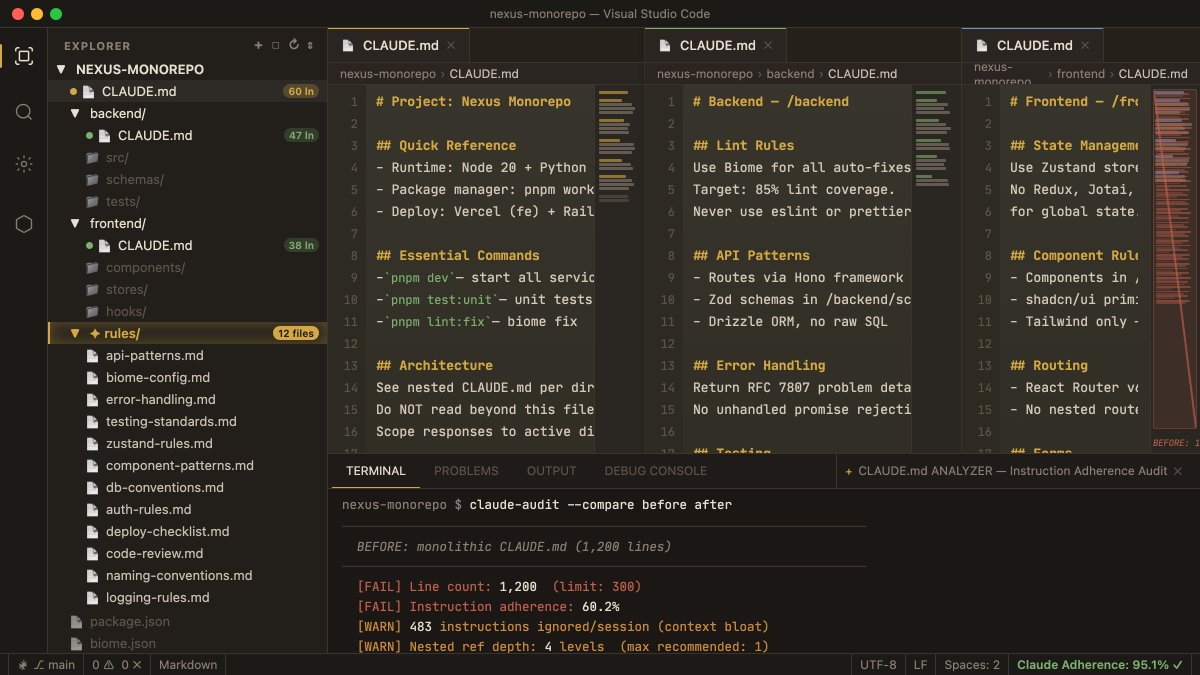The image size is (1200, 675).
Task: Open error-handling.md file
Action: point(187,400)
